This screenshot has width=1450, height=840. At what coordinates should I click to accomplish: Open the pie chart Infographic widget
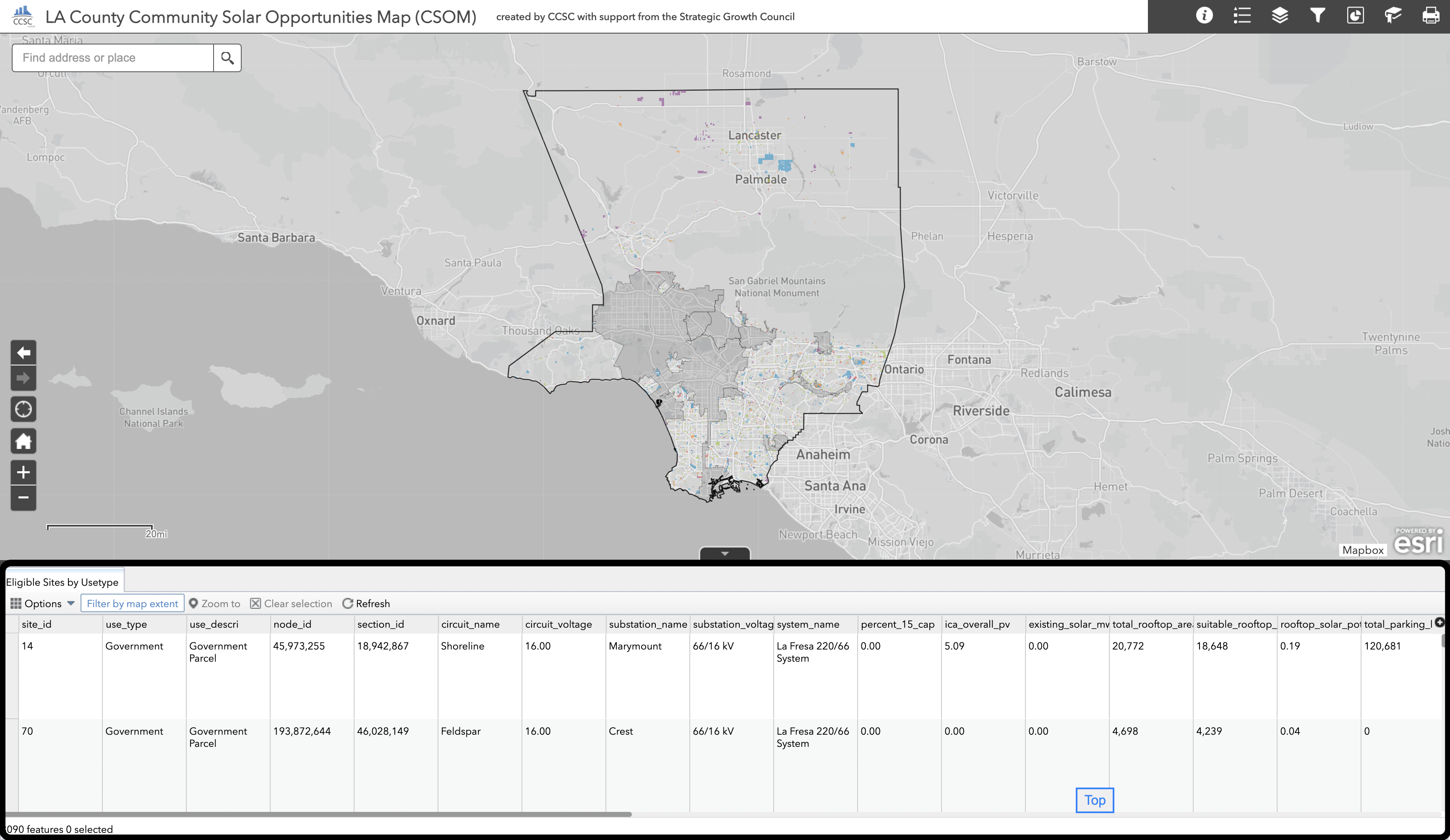point(1355,16)
